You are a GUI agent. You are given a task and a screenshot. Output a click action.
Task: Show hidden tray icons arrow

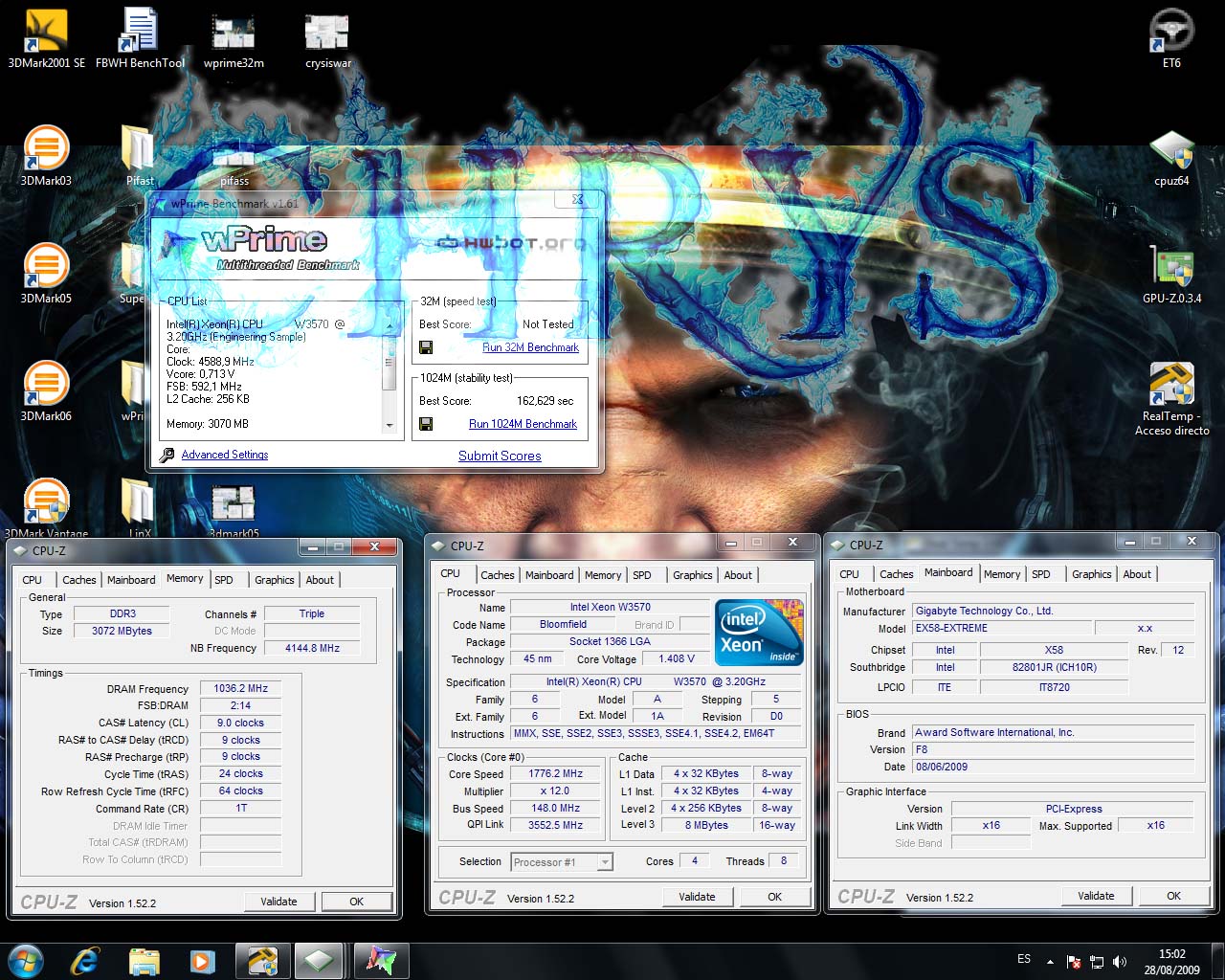(1050, 962)
